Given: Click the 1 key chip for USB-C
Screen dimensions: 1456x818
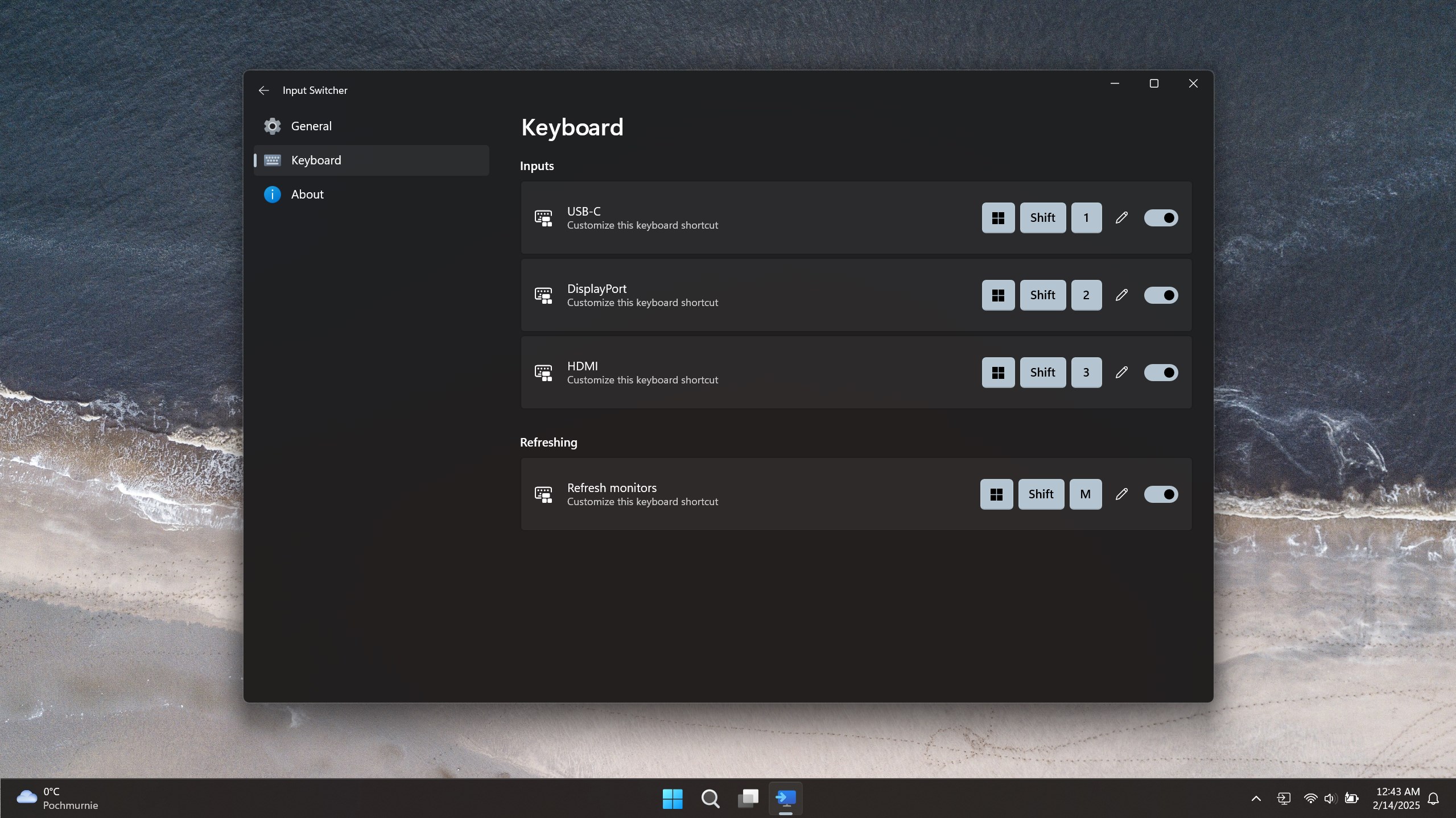Looking at the screenshot, I should coord(1084,217).
